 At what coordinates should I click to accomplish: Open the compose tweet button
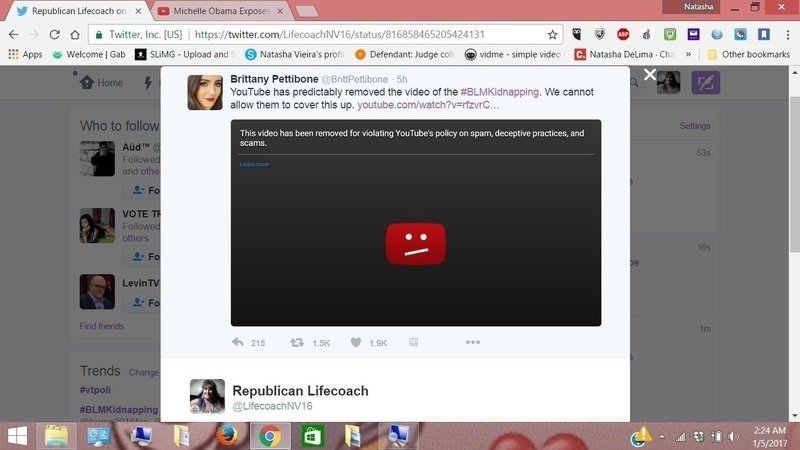point(706,83)
